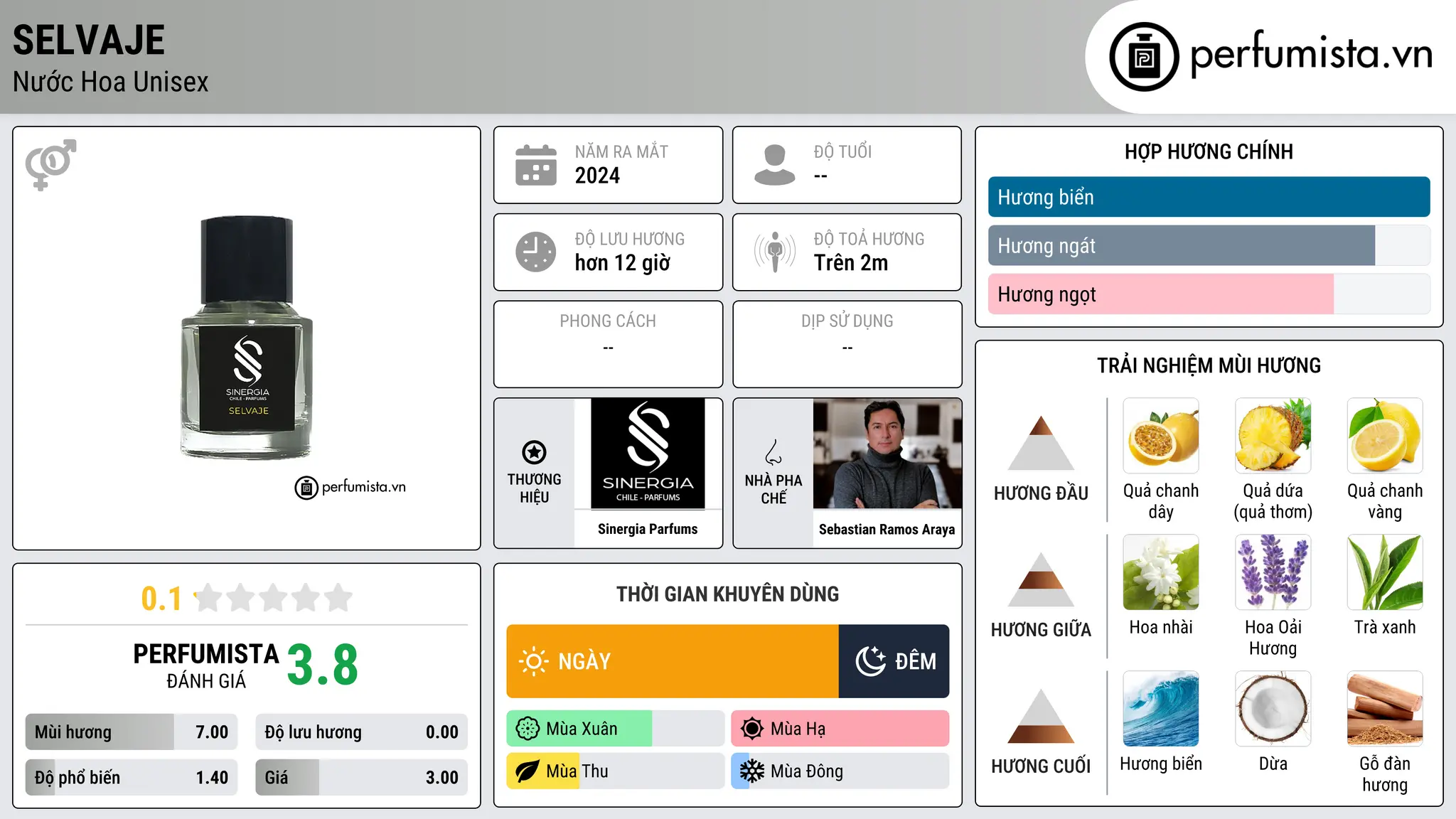The image size is (1456, 819).
Task: Click the flower icon for Mùa Xuân
Action: click(x=528, y=729)
